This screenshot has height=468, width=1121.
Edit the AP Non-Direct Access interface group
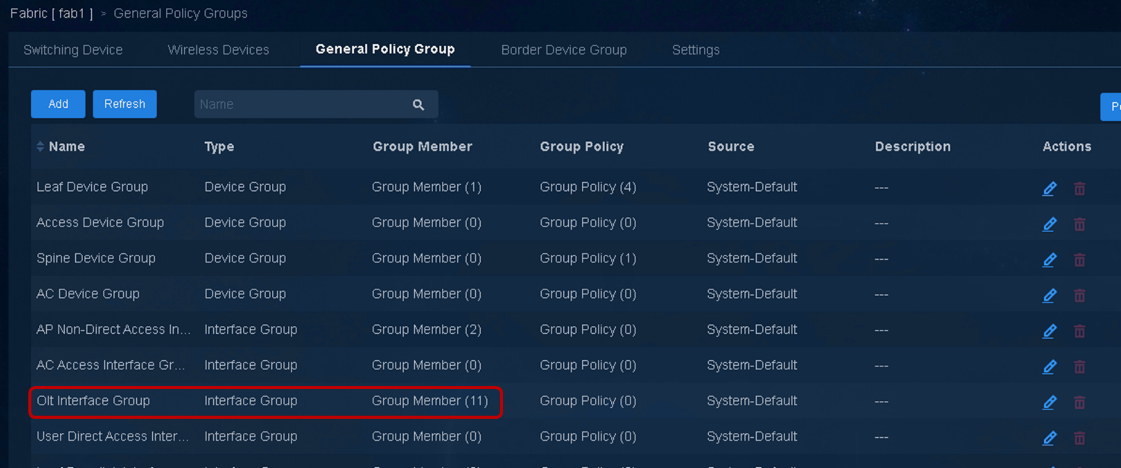(1049, 332)
